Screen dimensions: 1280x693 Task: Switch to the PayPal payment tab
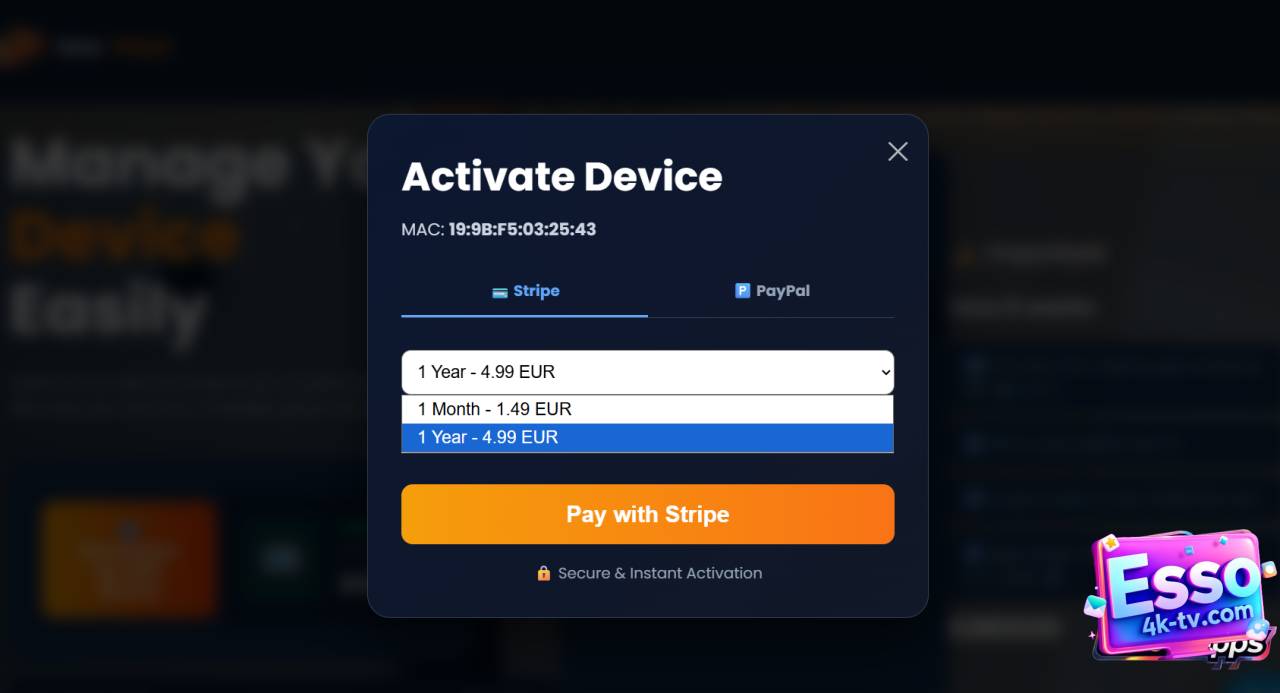tap(771, 291)
